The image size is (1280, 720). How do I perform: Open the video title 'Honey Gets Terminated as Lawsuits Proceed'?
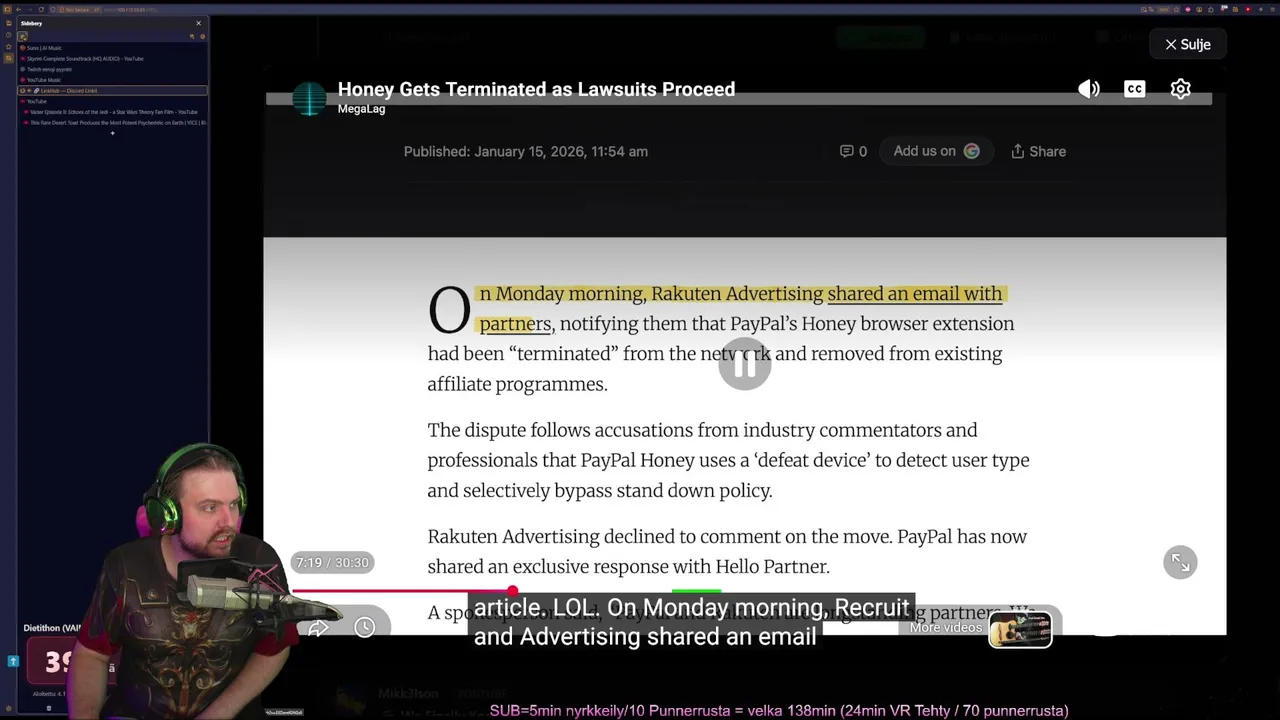pos(536,89)
